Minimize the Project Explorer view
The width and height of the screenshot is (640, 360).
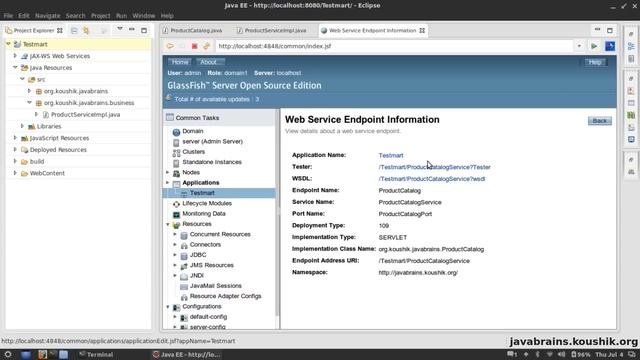click(x=131, y=30)
